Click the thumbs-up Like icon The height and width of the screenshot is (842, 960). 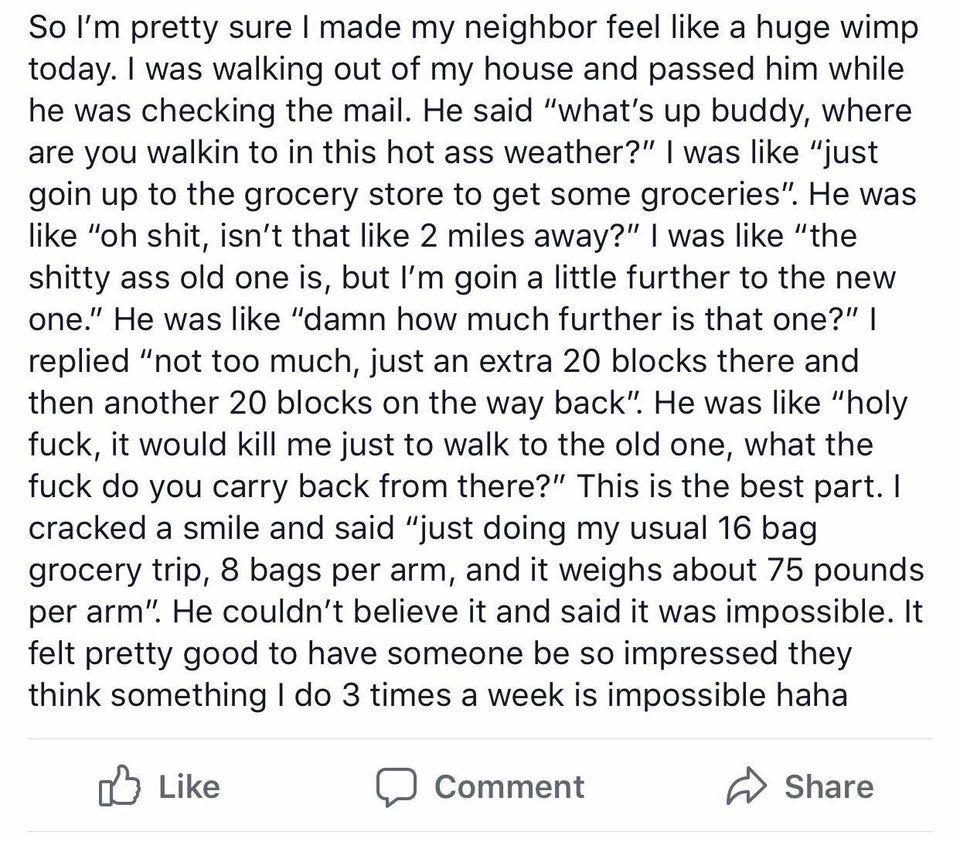click(119, 786)
